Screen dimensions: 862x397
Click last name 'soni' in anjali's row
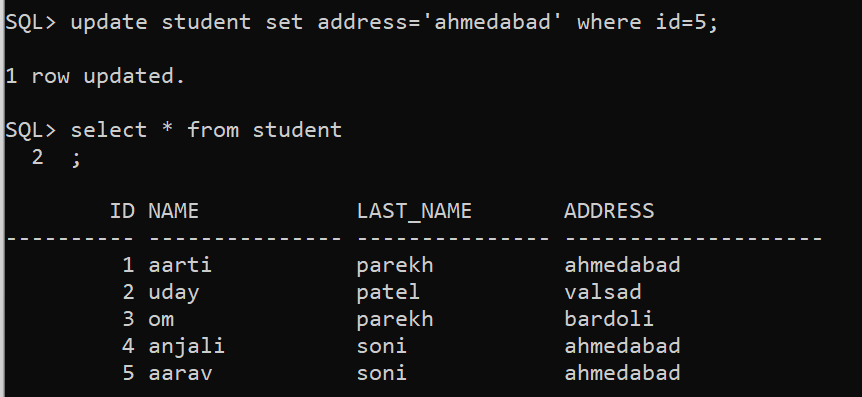point(382,346)
